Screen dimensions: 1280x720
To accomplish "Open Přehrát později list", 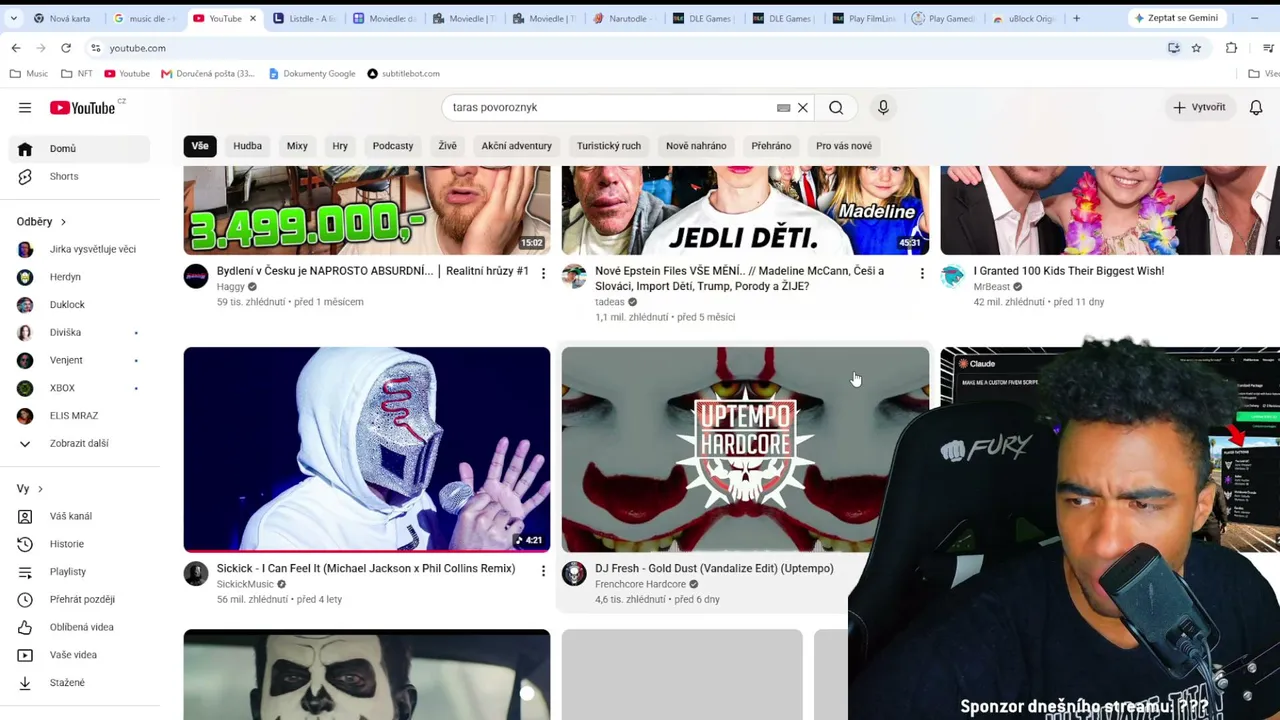I will coord(80,600).
